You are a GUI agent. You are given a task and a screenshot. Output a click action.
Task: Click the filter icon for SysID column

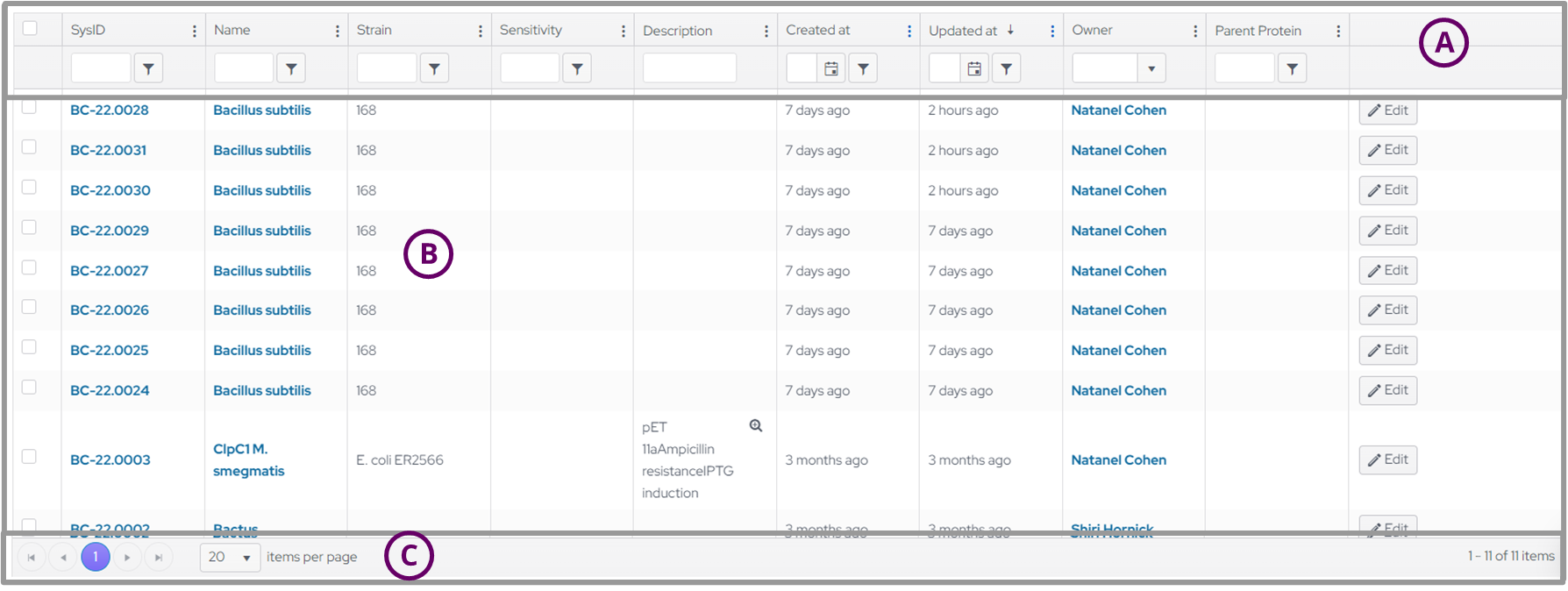pyautogui.click(x=148, y=68)
